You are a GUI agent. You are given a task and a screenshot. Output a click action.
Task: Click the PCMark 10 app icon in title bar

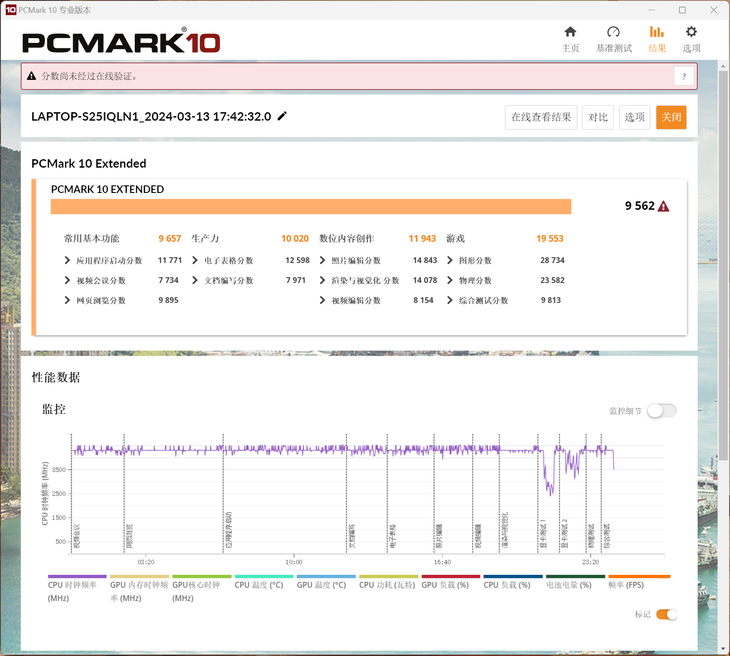click(x=10, y=10)
